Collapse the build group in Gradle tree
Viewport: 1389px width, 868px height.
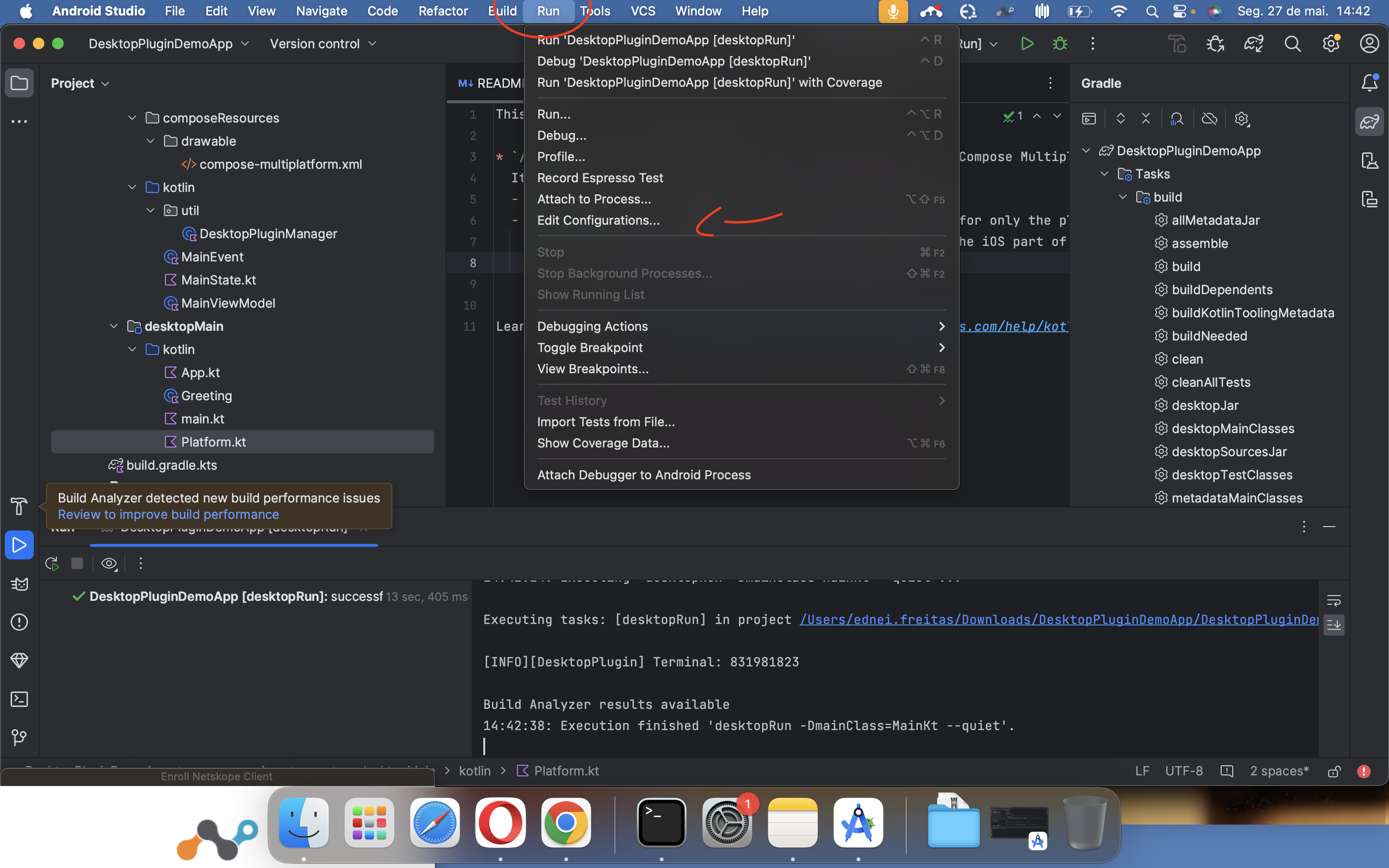[1123, 197]
